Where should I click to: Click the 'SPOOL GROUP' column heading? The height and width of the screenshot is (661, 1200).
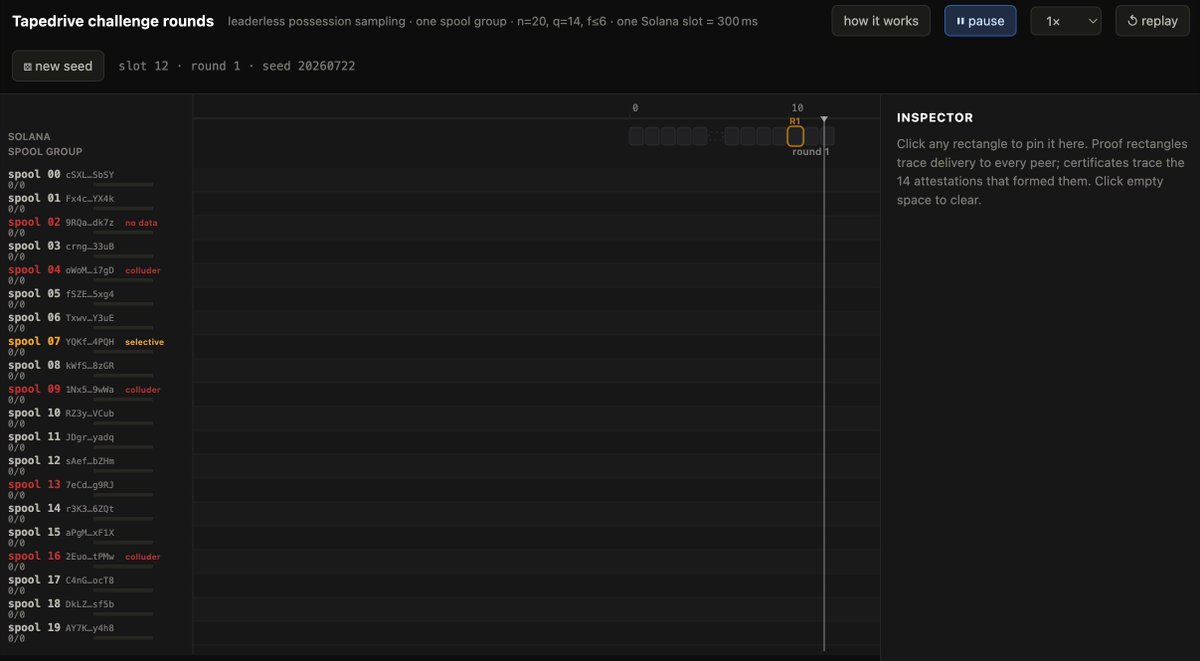coord(45,152)
